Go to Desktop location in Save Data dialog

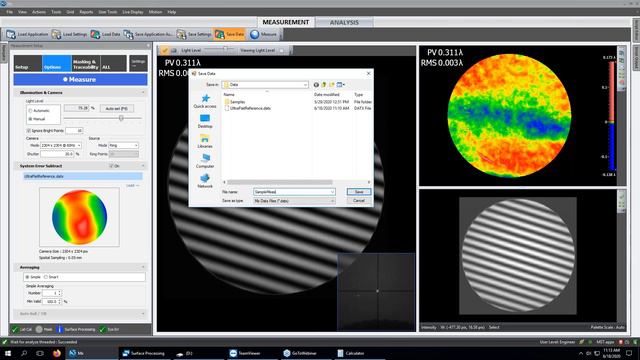point(205,121)
